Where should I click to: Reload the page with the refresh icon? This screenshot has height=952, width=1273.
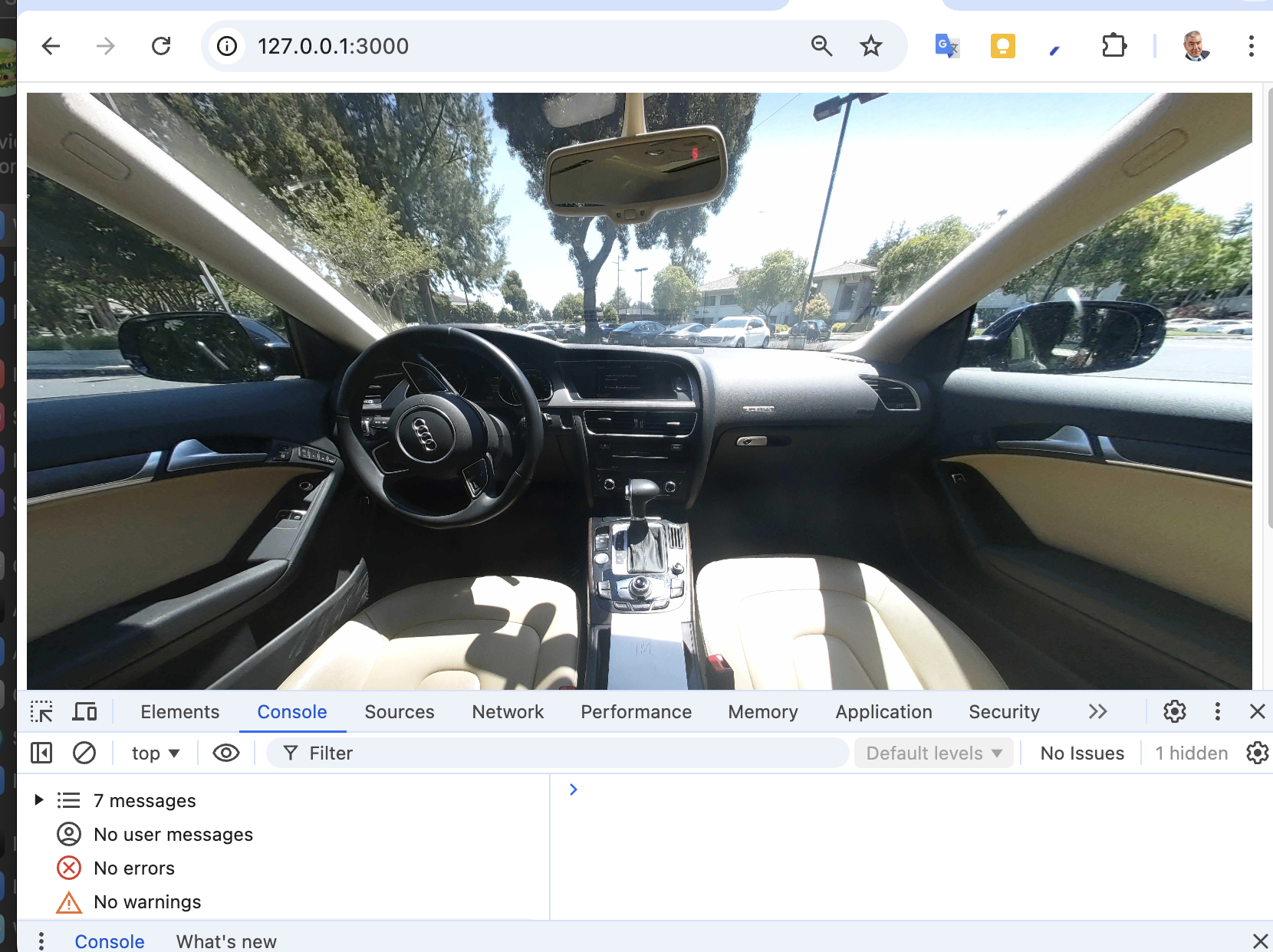click(161, 46)
